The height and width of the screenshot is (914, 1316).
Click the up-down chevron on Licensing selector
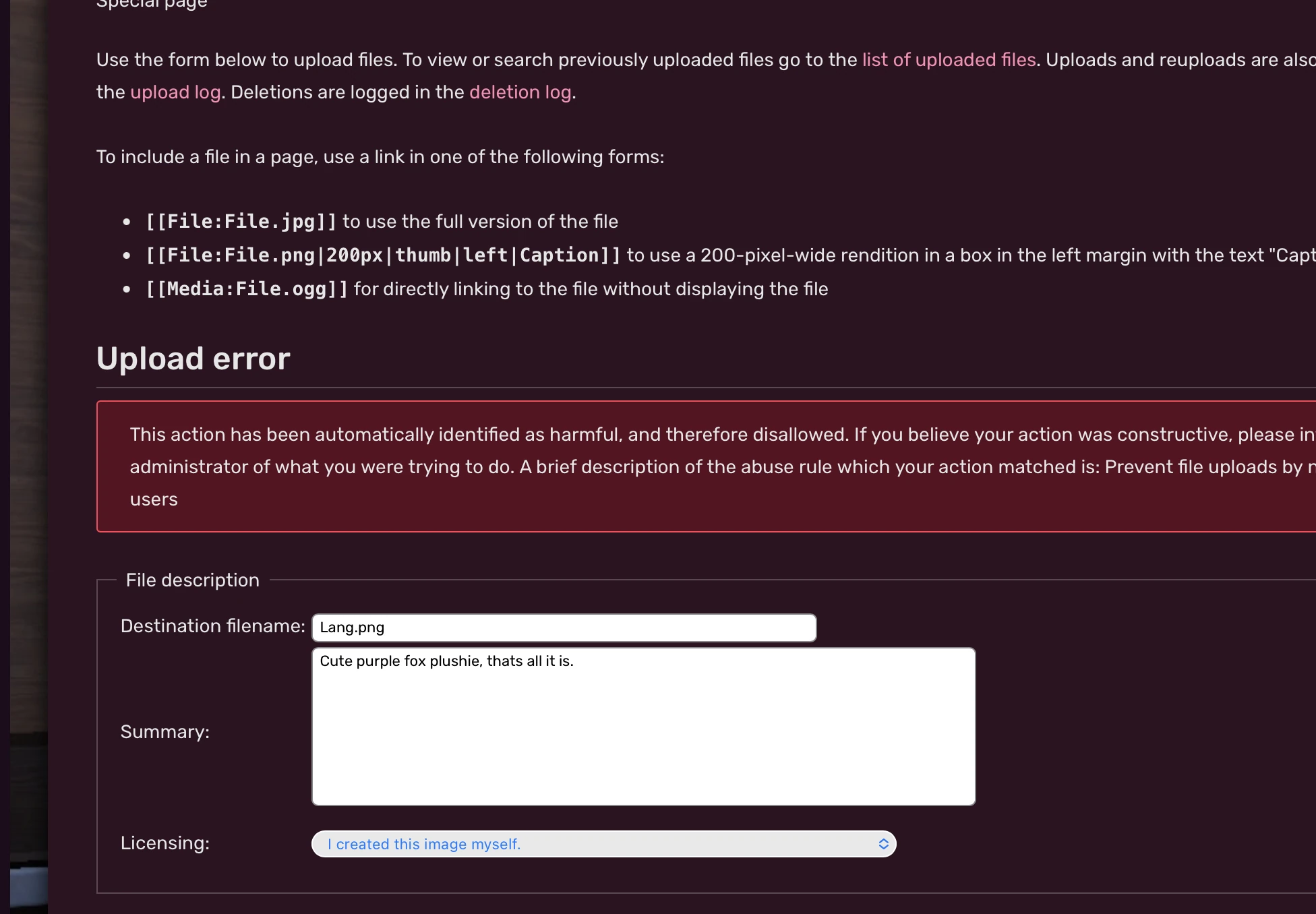pos(883,844)
